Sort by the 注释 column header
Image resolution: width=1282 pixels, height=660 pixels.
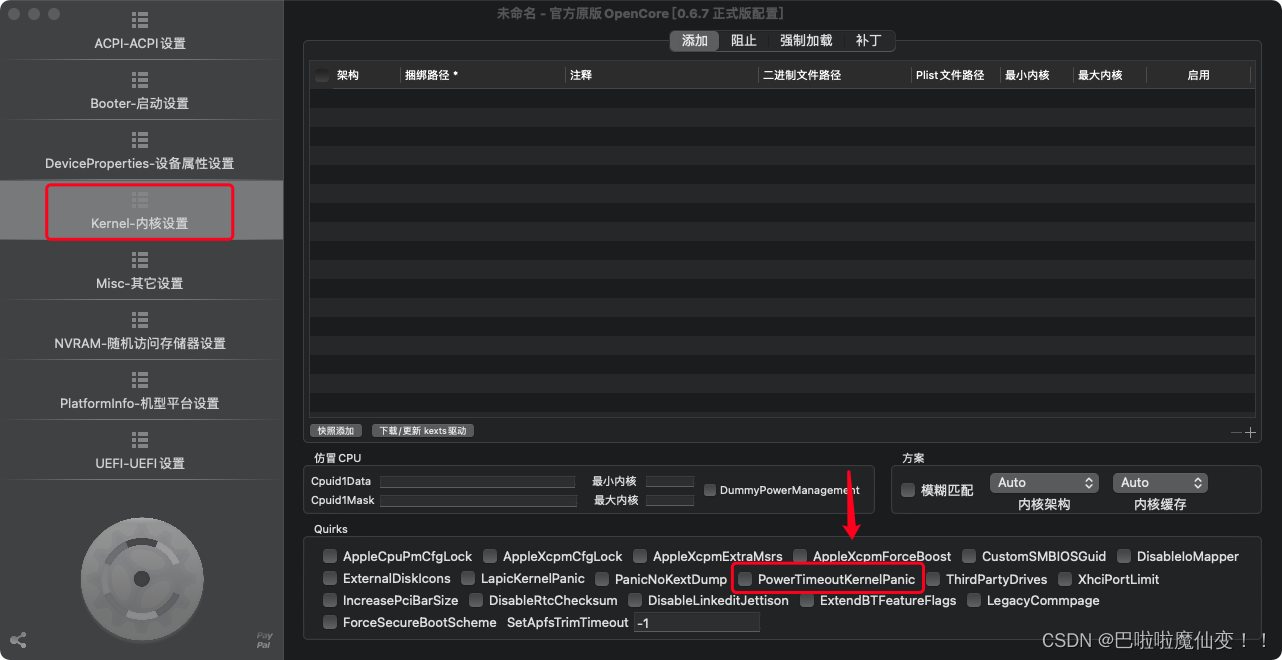[662, 75]
